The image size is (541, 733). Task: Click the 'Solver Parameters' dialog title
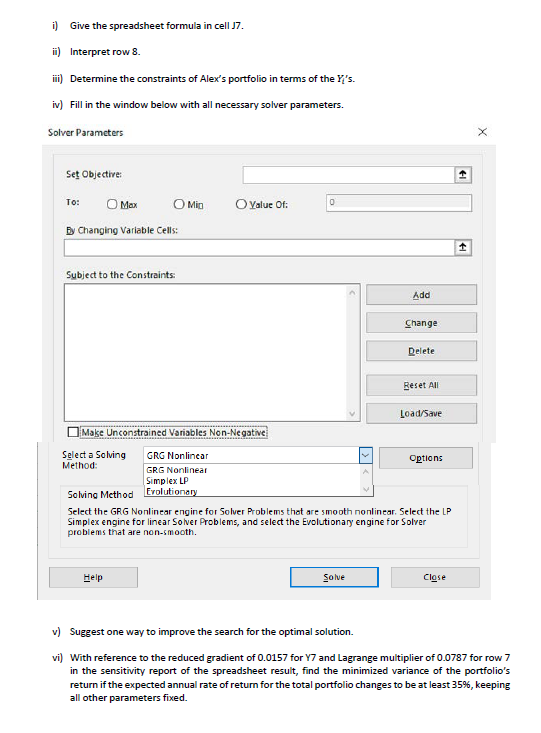tap(86, 132)
